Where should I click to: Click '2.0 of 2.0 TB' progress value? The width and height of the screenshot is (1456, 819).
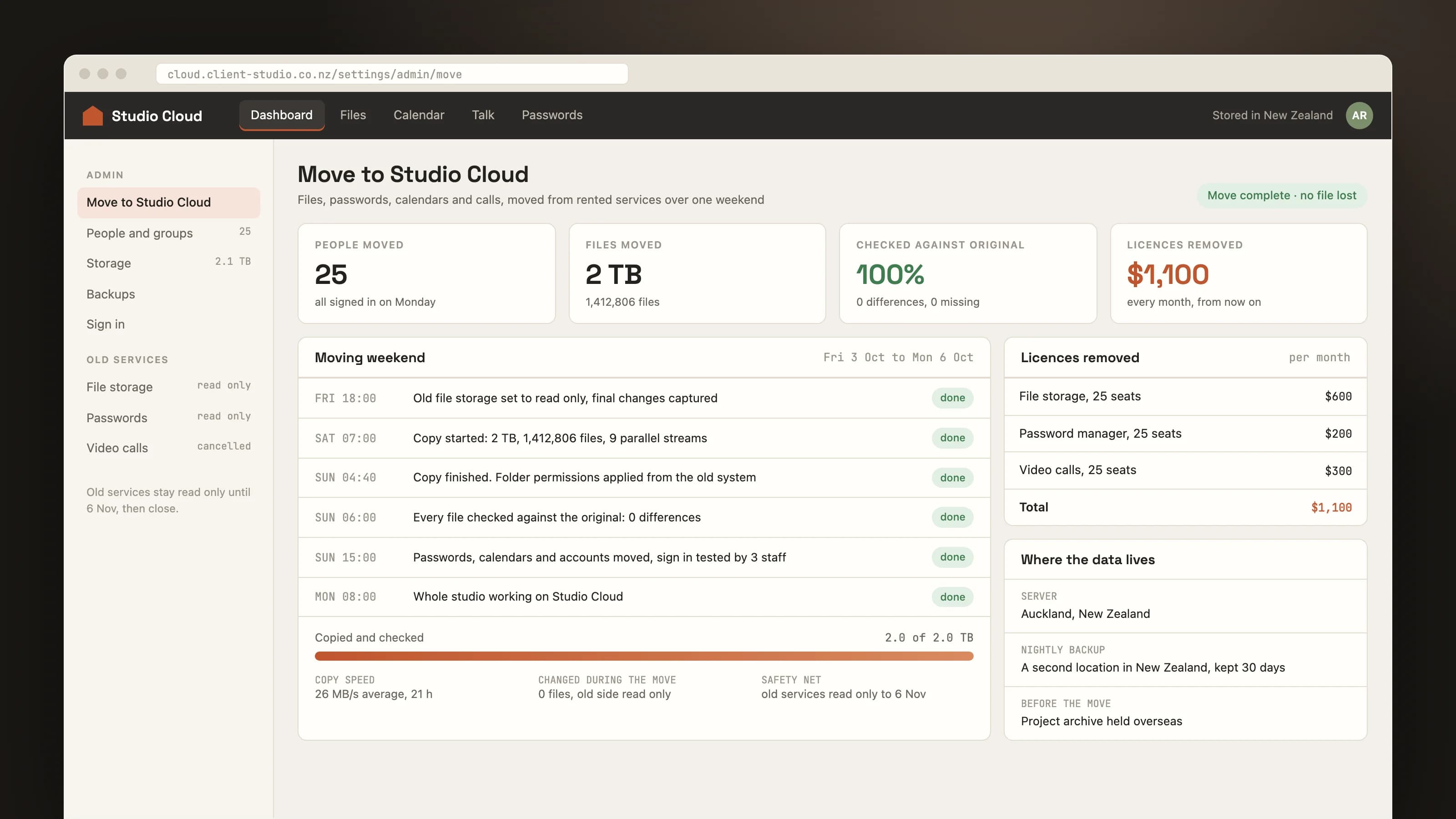coord(929,637)
